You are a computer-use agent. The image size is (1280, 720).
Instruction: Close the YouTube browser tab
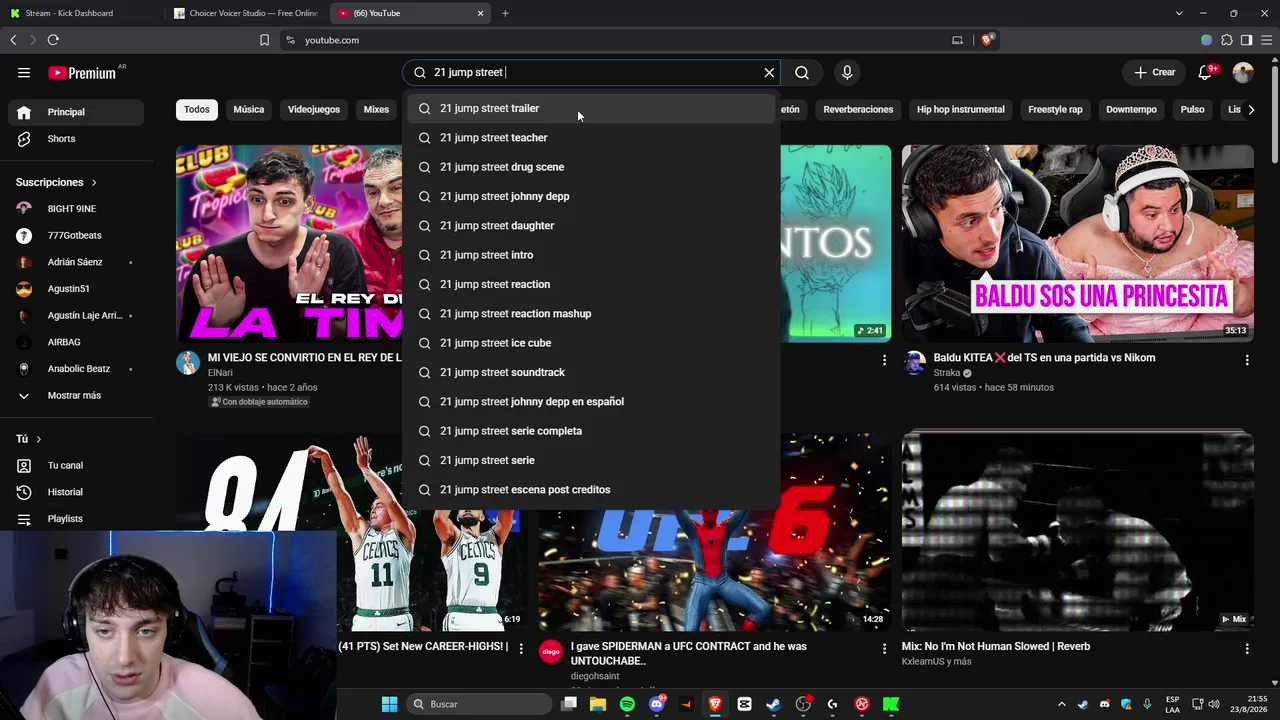(x=480, y=13)
